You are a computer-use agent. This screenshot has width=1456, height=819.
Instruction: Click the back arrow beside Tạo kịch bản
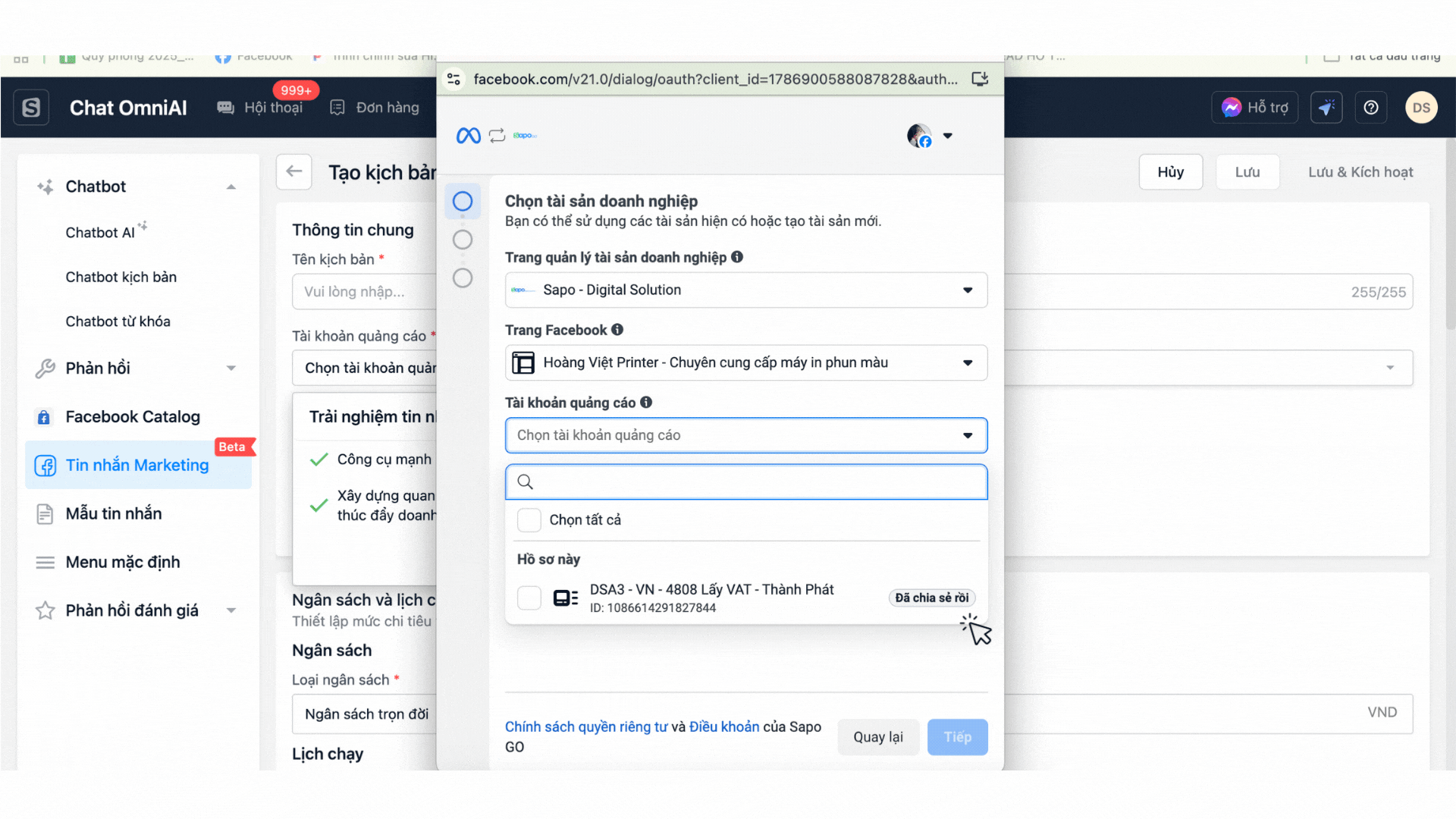294,171
